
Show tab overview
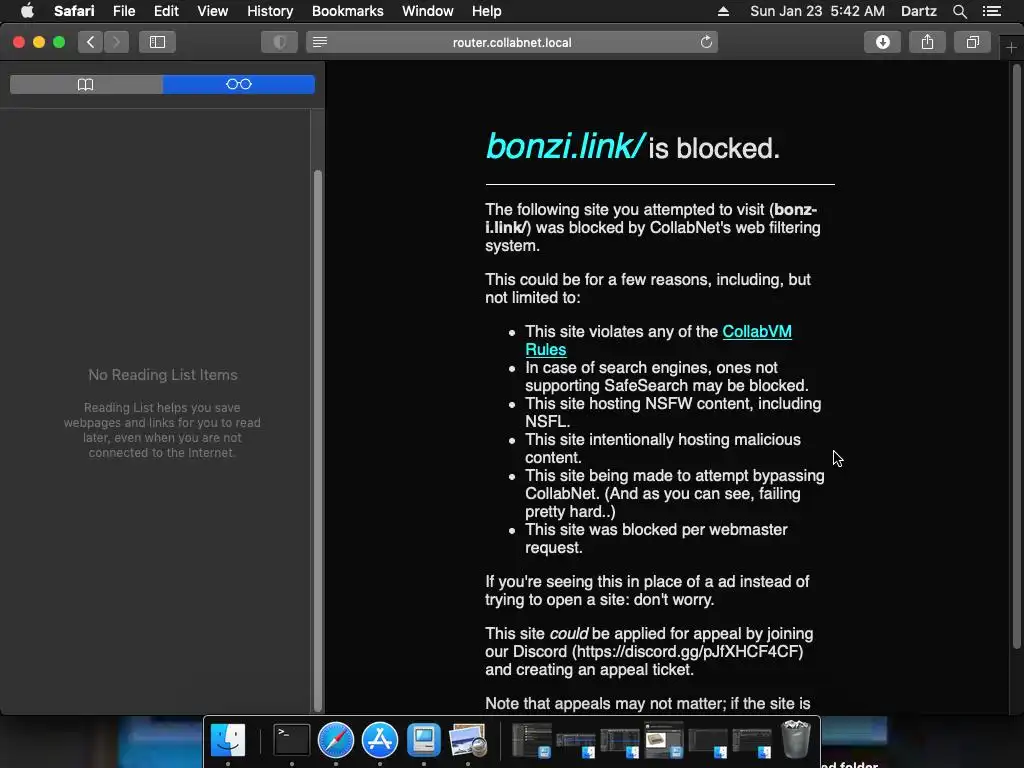pyautogui.click(x=972, y=42)
